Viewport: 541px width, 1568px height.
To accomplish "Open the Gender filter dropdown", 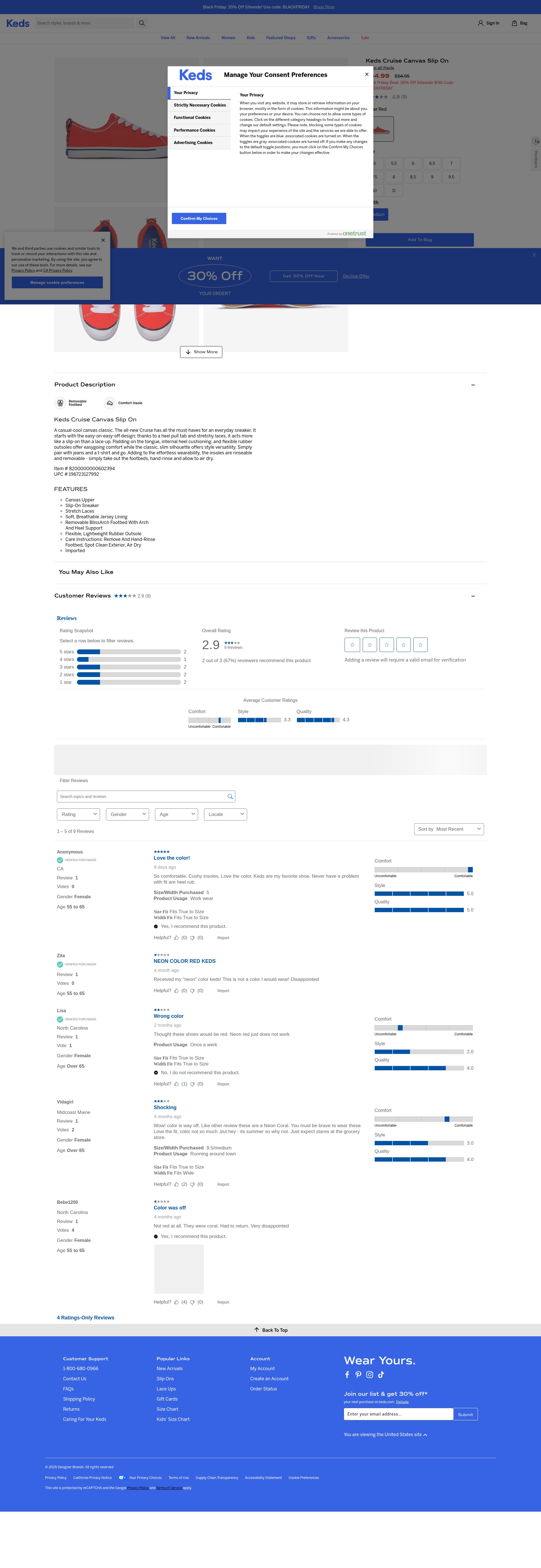I will point(127,814).
